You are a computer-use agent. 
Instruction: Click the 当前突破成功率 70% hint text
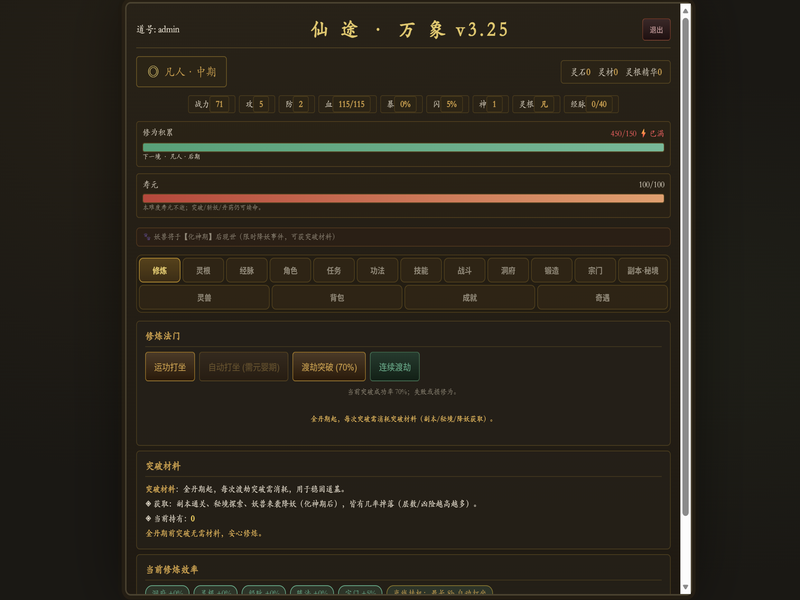[x=403, y=392]
